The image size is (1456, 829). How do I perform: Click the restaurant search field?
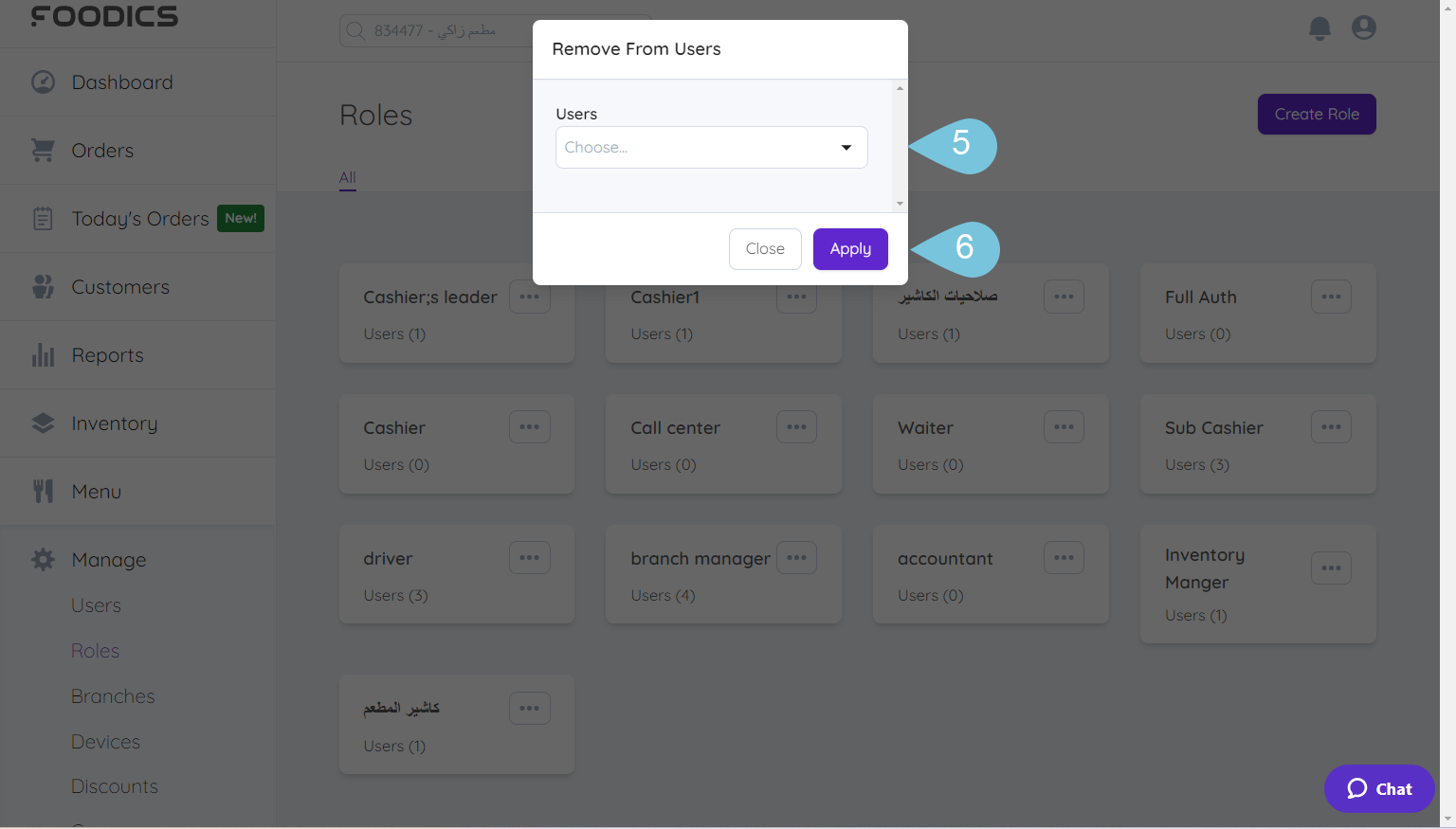pyautogui.click(x=455, y=30)
